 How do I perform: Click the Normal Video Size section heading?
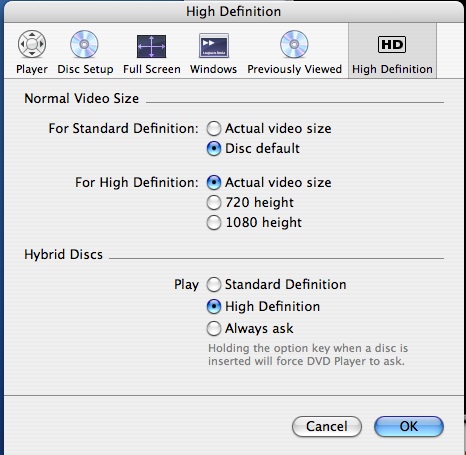81,99
